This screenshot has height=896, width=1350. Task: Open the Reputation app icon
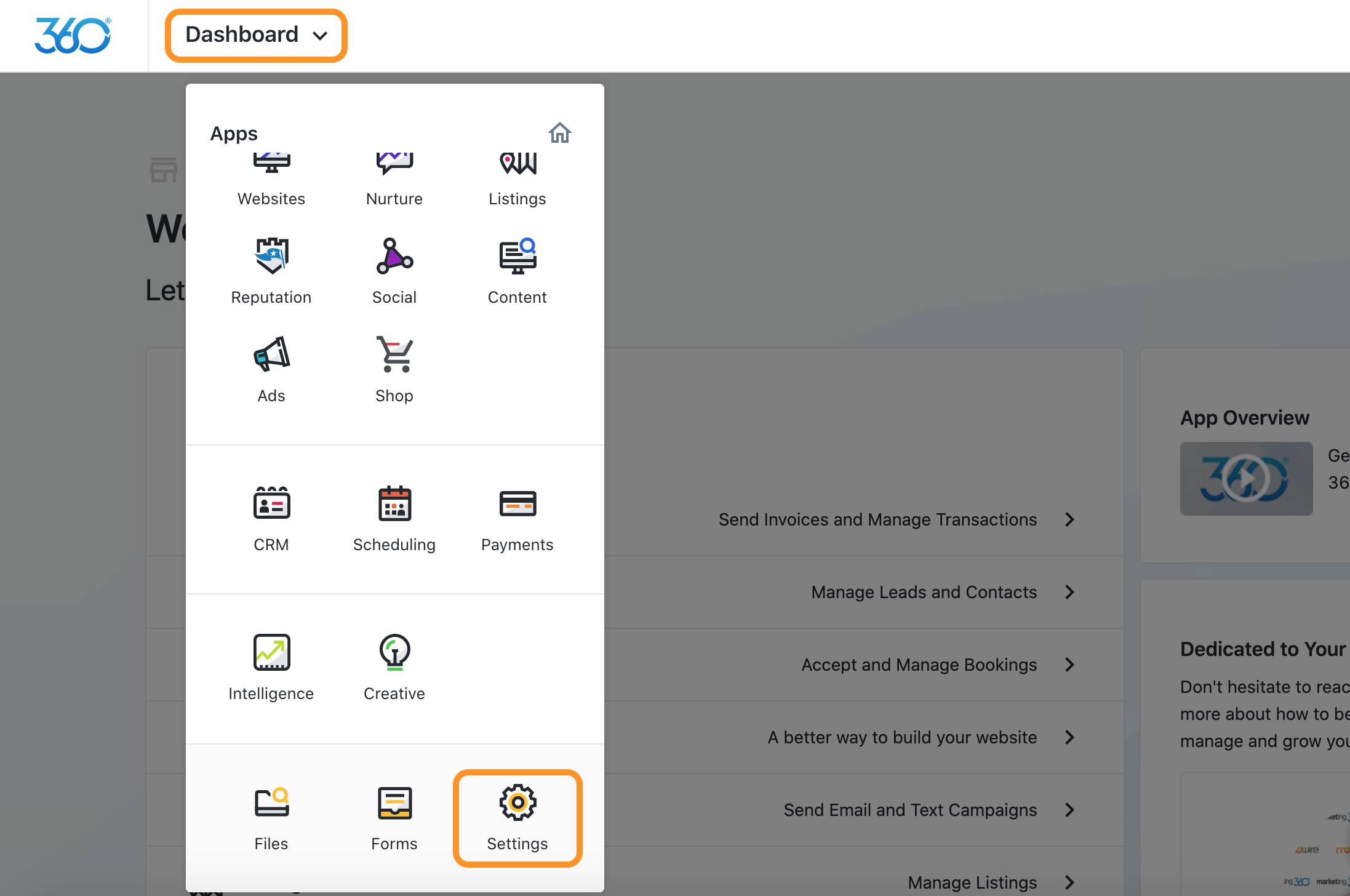271,256
